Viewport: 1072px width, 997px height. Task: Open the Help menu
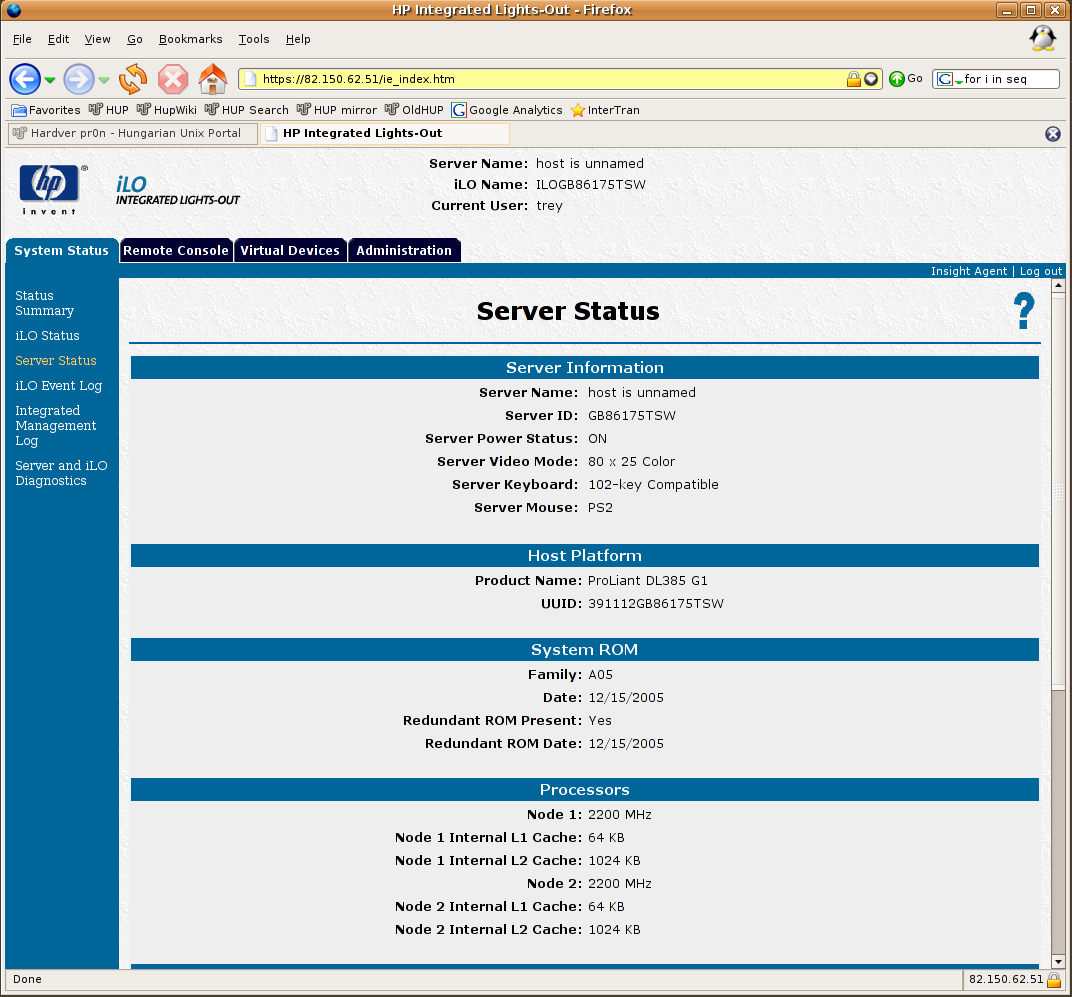point(298,39)
